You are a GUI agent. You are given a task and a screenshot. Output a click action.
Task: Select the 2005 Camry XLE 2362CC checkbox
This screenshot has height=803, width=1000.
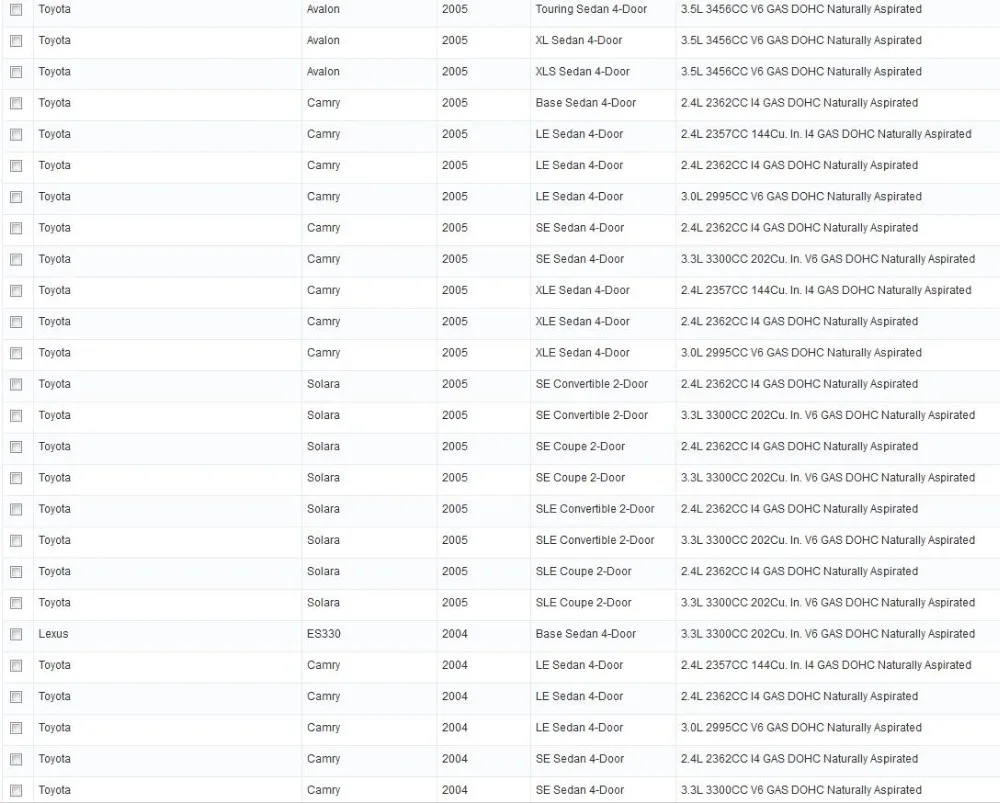coord(16,322)
